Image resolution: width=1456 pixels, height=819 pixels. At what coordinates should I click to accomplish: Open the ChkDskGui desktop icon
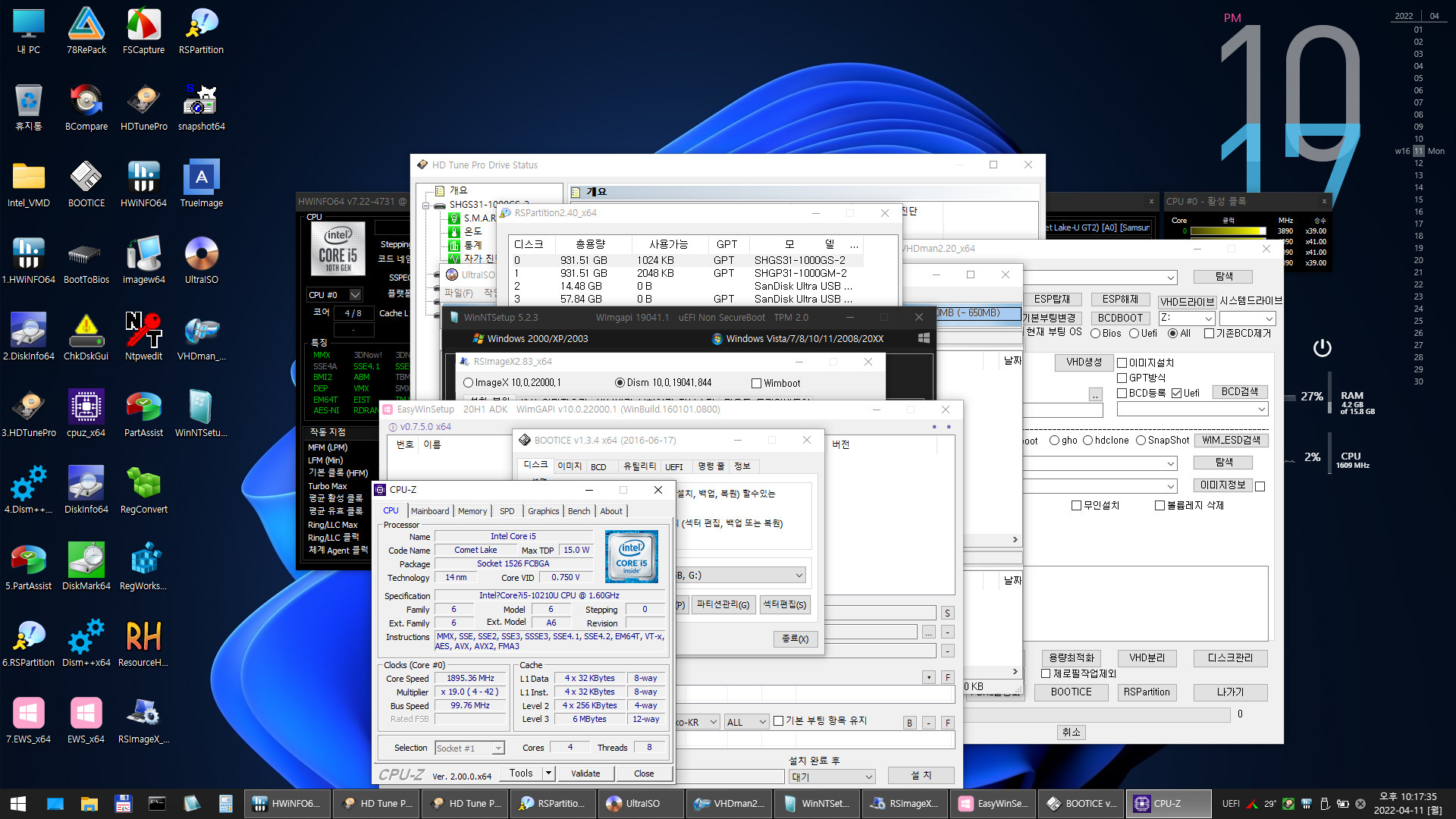[86, 337]
